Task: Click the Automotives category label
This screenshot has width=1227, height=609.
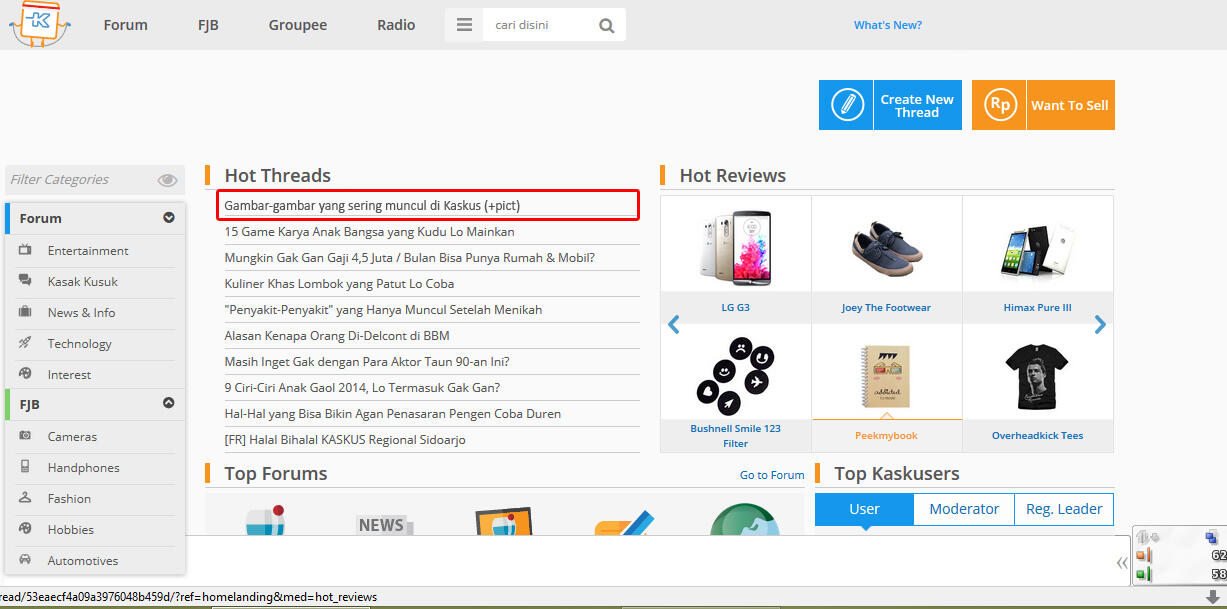Action: (83, 560)
